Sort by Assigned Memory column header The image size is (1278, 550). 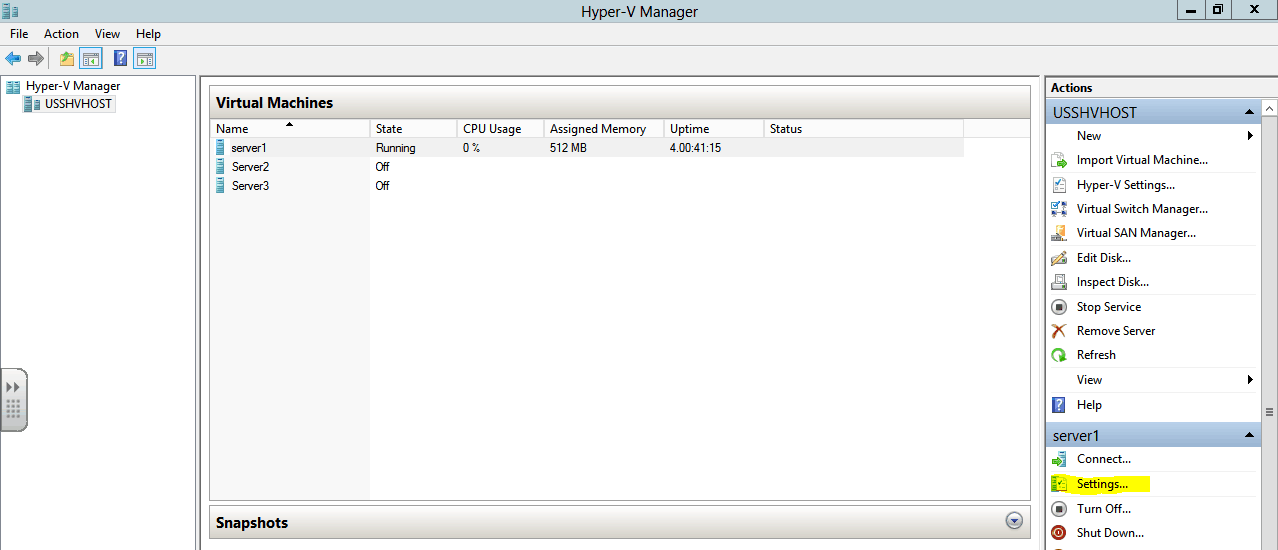pos(604,129)
